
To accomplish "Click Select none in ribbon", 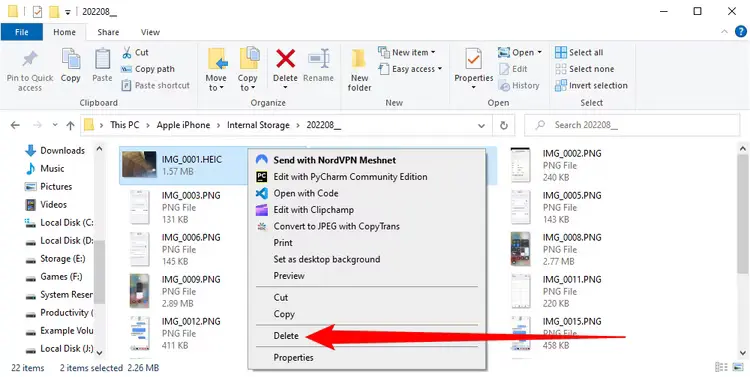I will coord(585,69).
